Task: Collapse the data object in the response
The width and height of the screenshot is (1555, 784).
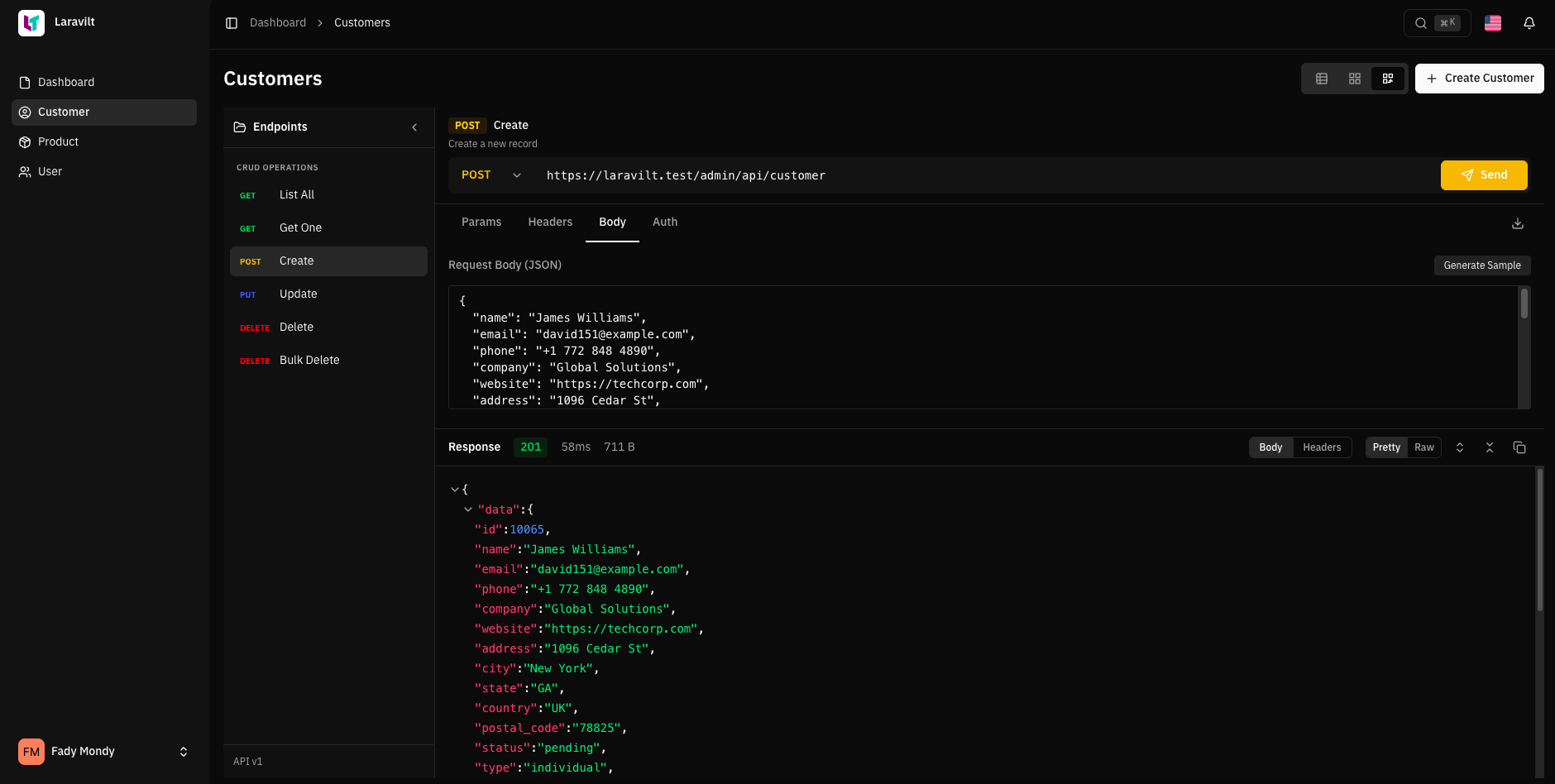Action: tap(468, 509)
